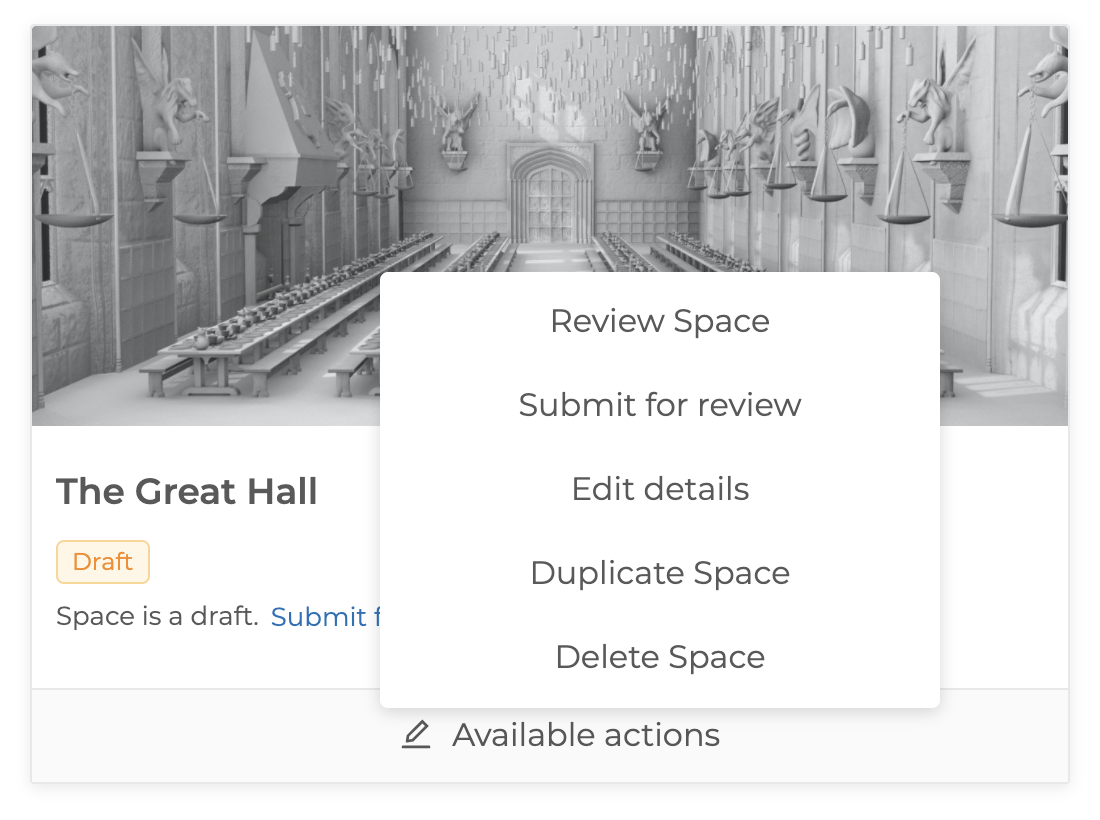Click empty card area right of the menu
Viewport: 1100px width, 820px height.
coord(1000,560)
